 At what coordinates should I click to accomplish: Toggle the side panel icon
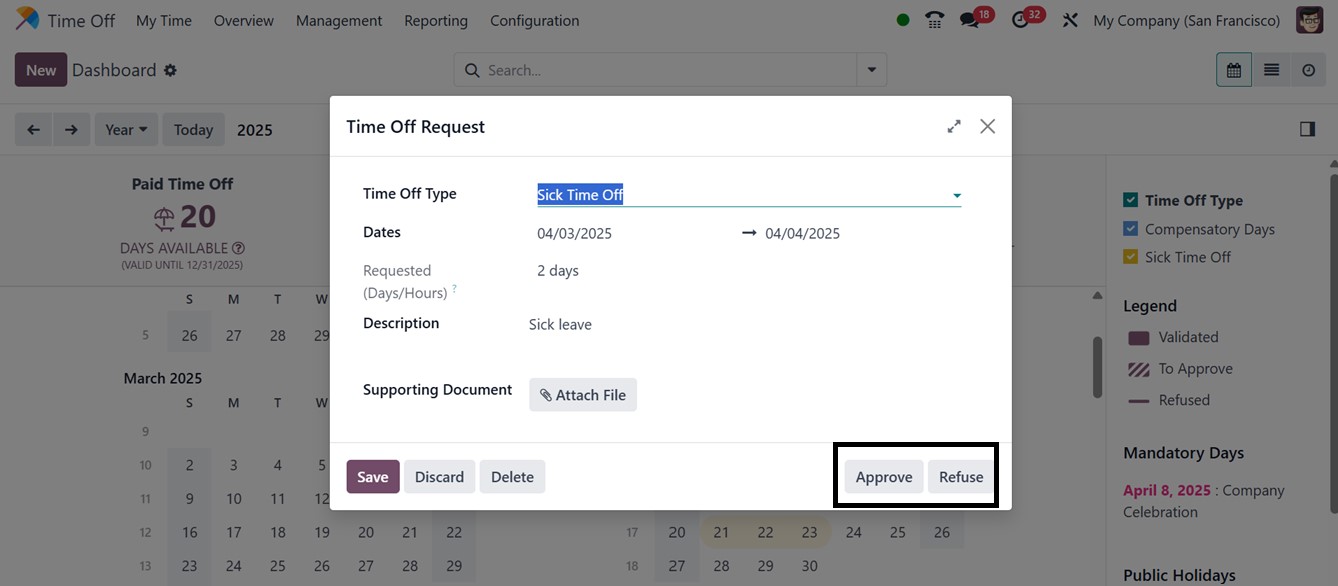coord(1307,129)
